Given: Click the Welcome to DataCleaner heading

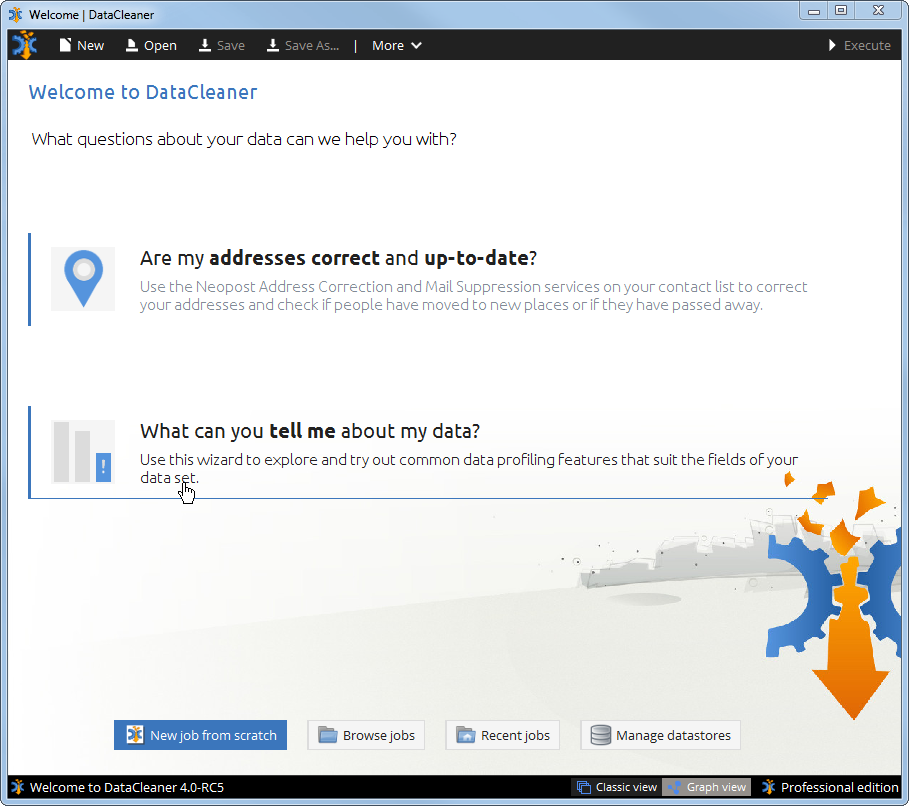Looking at the screenshot, I should [x=143, y=92].
